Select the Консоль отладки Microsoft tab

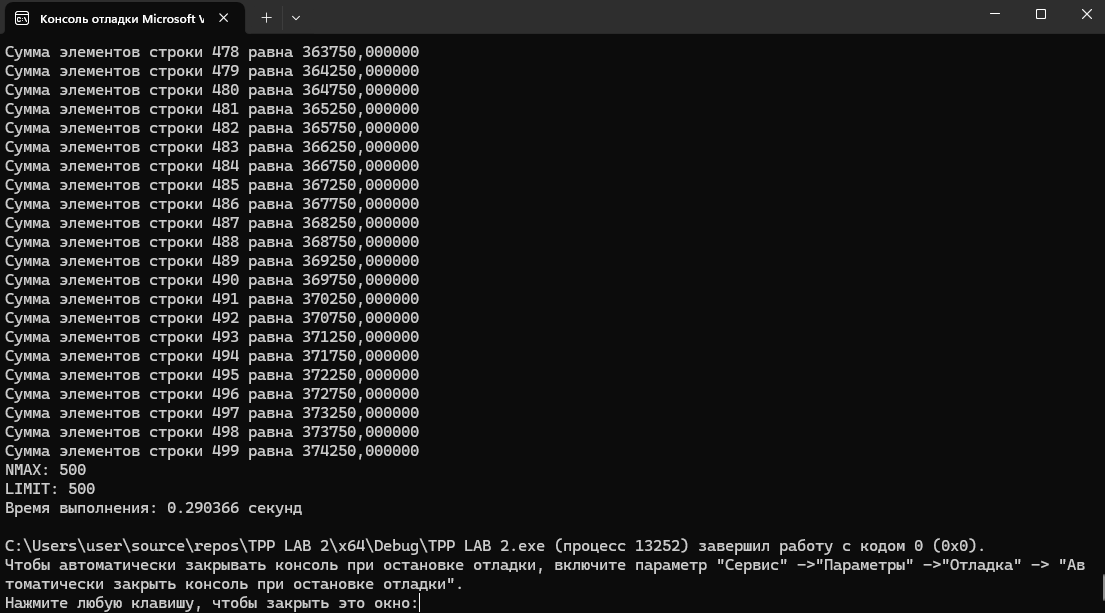125,18
